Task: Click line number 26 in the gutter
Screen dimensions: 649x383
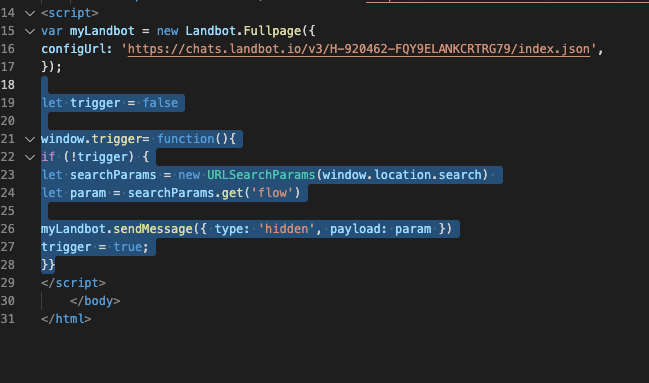Action: click(x=8, y=229)
